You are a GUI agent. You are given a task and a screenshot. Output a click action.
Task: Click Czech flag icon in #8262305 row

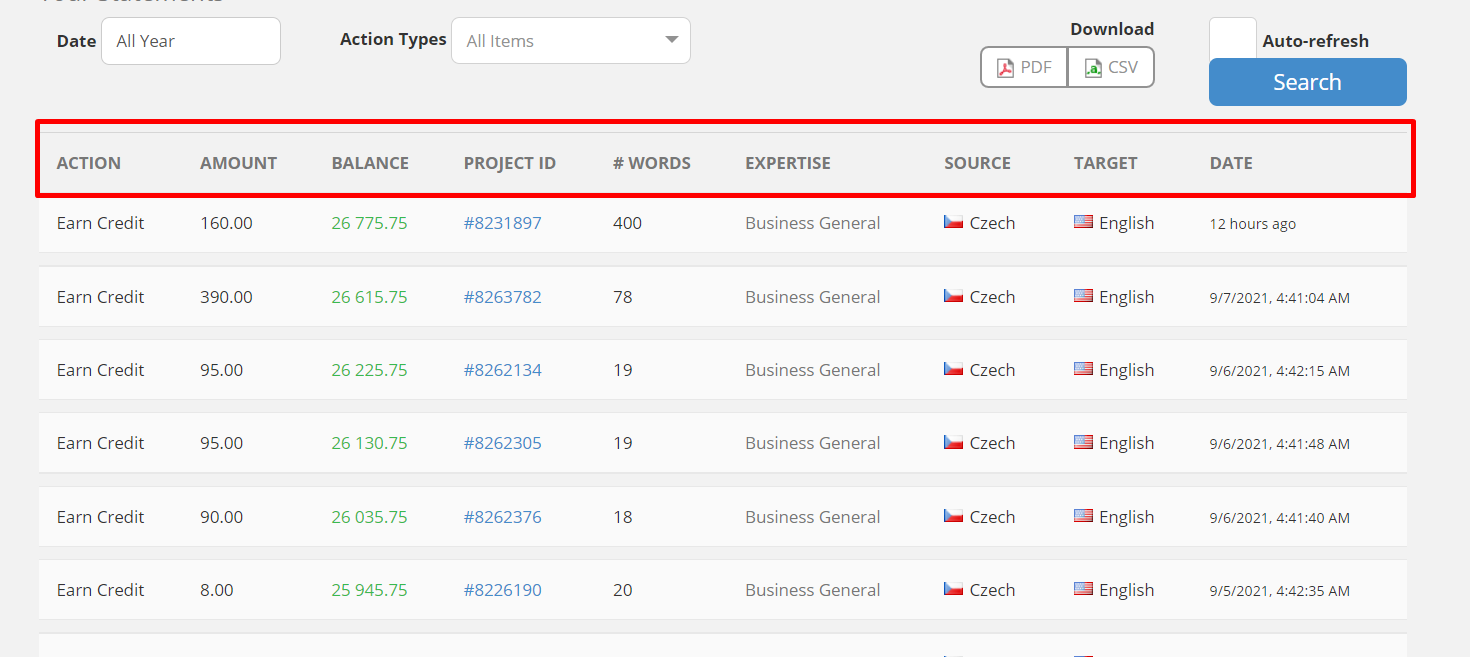click(x=953, y=442)
